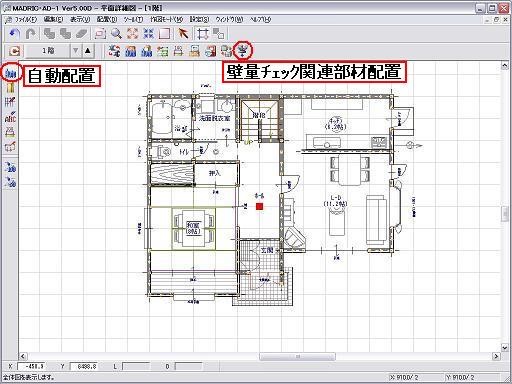
Task: Click the orange arrow selection pointer tool
Action: point(182,34)
